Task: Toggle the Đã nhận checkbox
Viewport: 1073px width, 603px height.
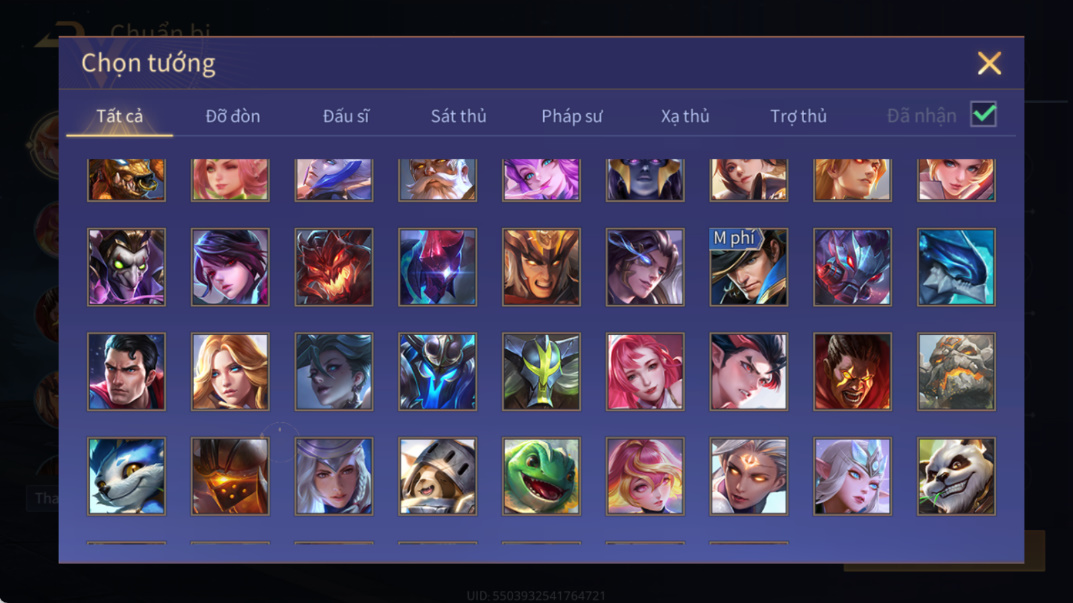Action: [983, 114]
